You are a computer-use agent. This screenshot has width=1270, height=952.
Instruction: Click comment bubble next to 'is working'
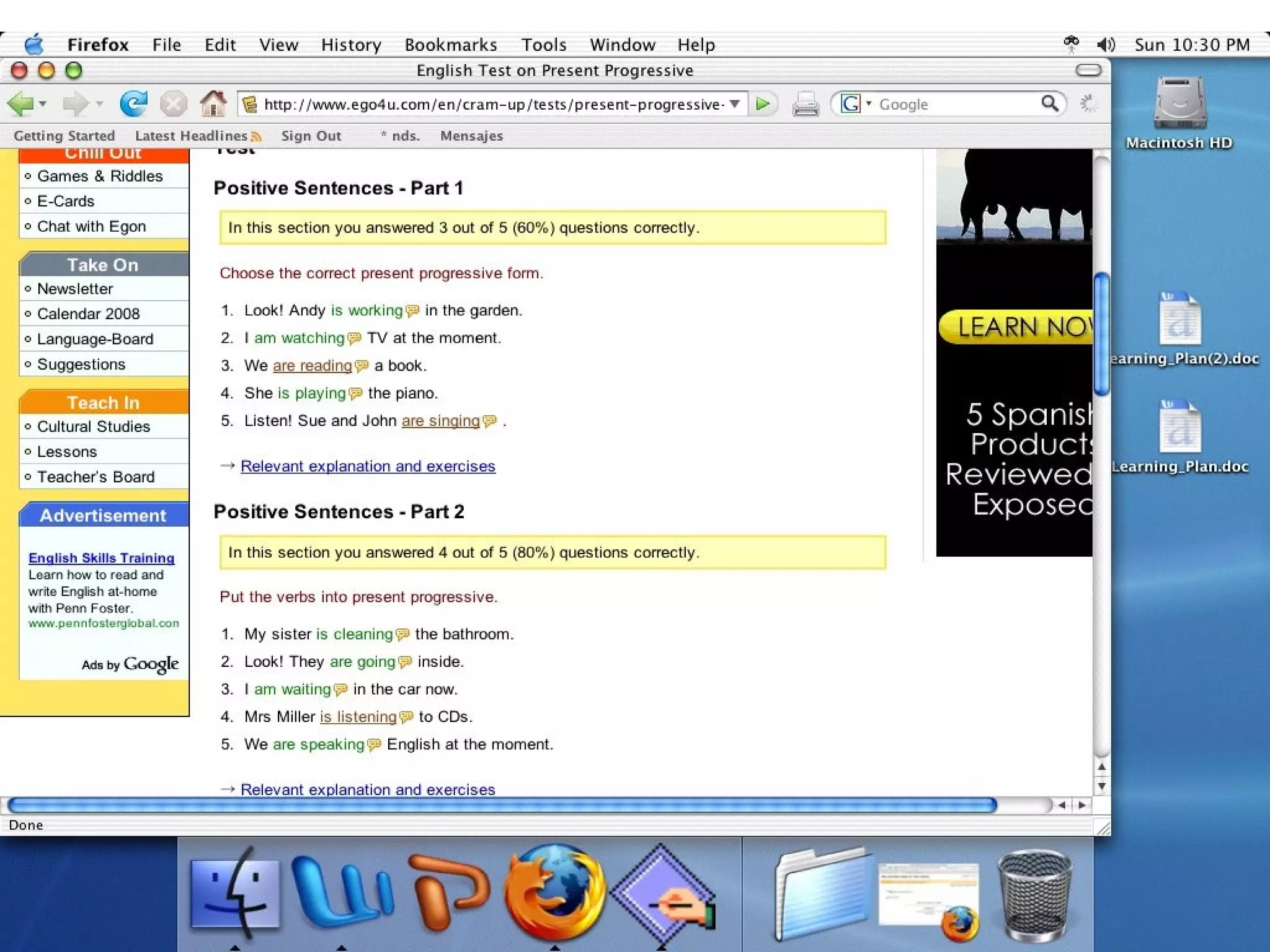[412, 311]
